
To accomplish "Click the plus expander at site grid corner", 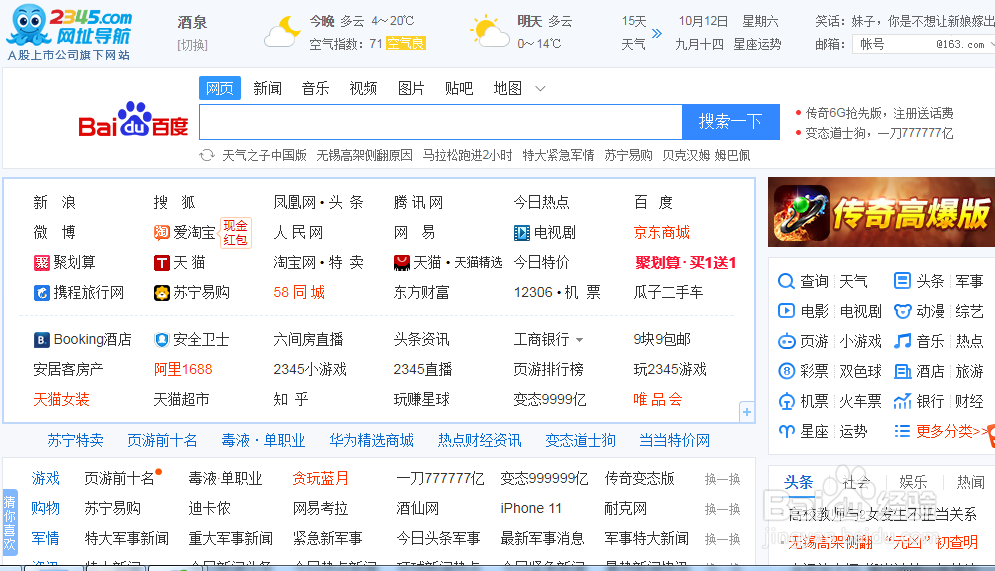I will pyautogui.click(x=747, y=412).
